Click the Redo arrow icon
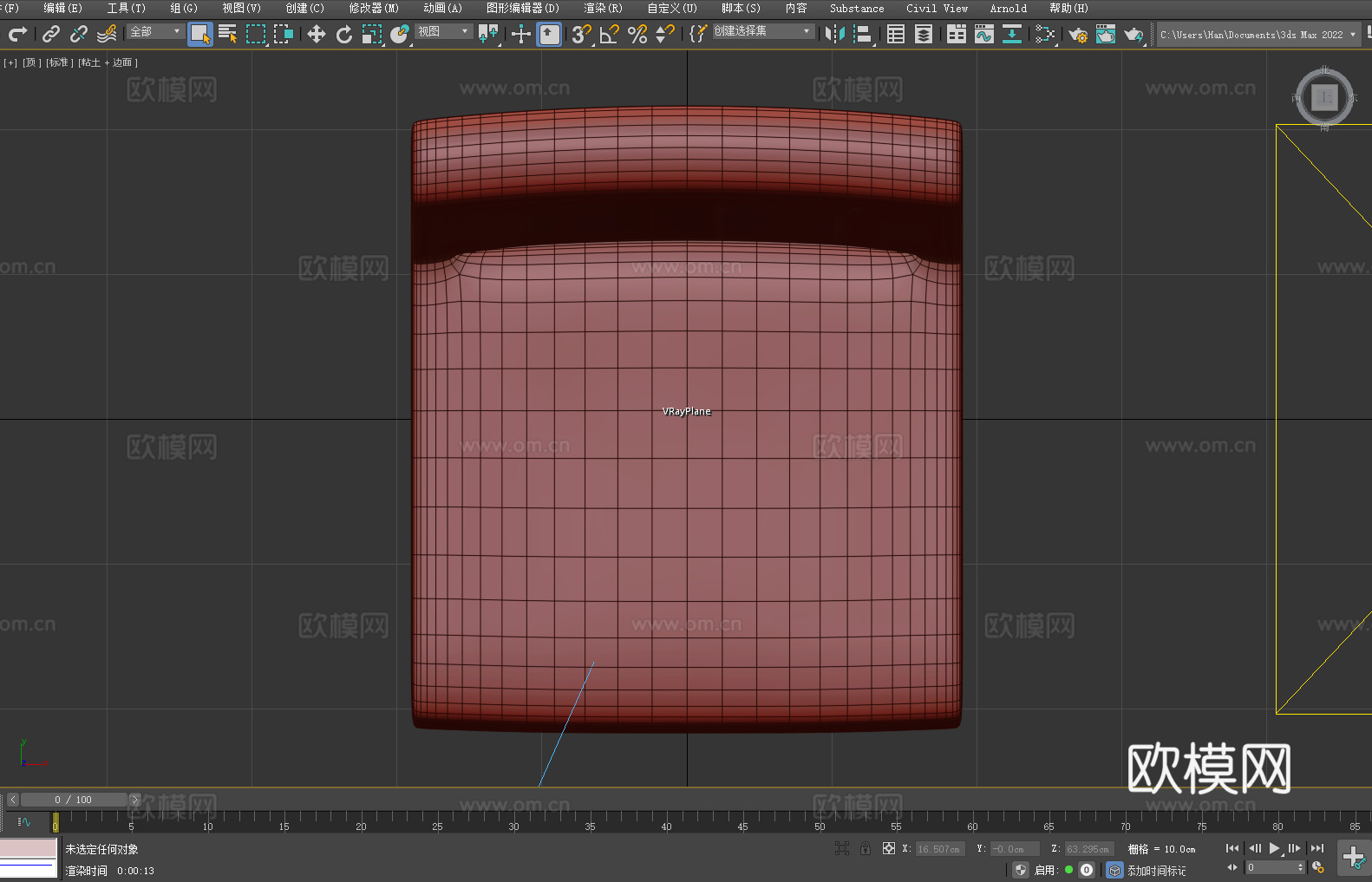 pos(17,34)
